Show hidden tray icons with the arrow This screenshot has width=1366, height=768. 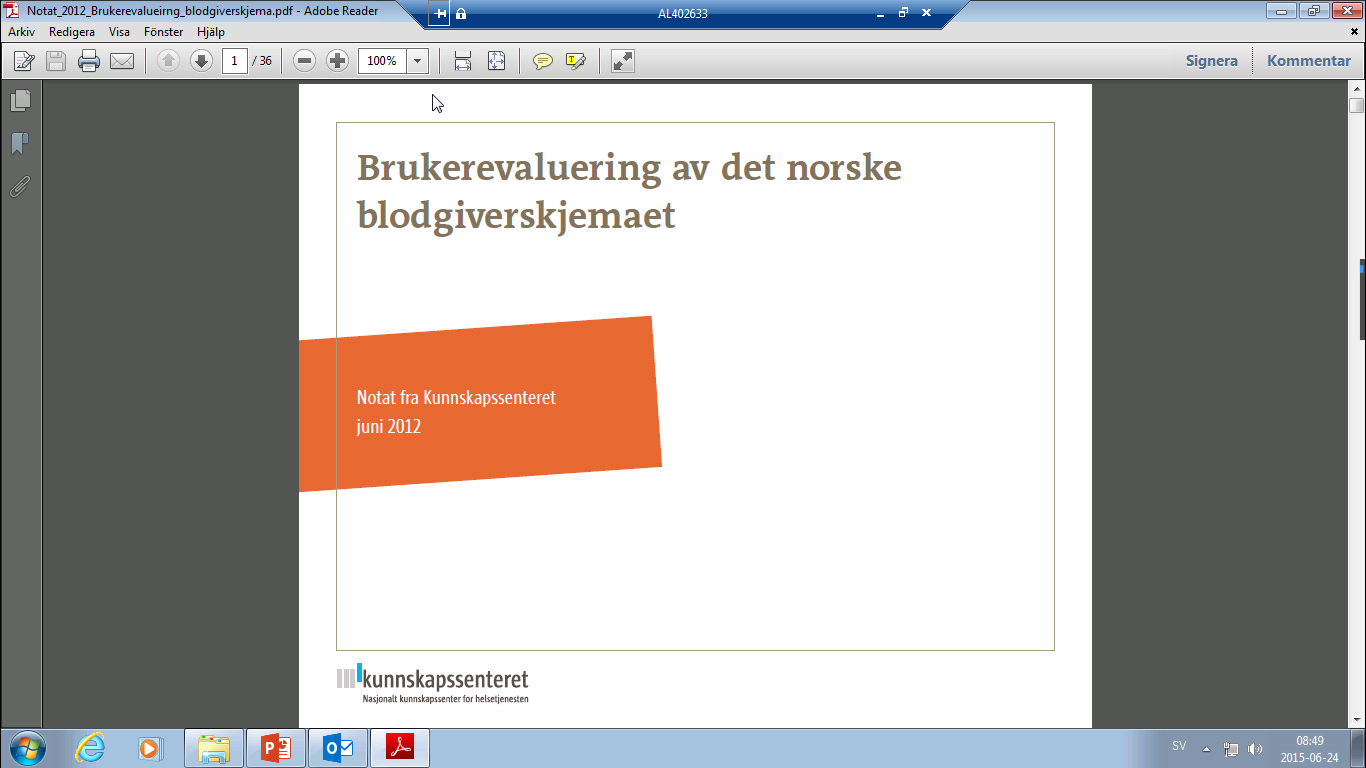1206,748
